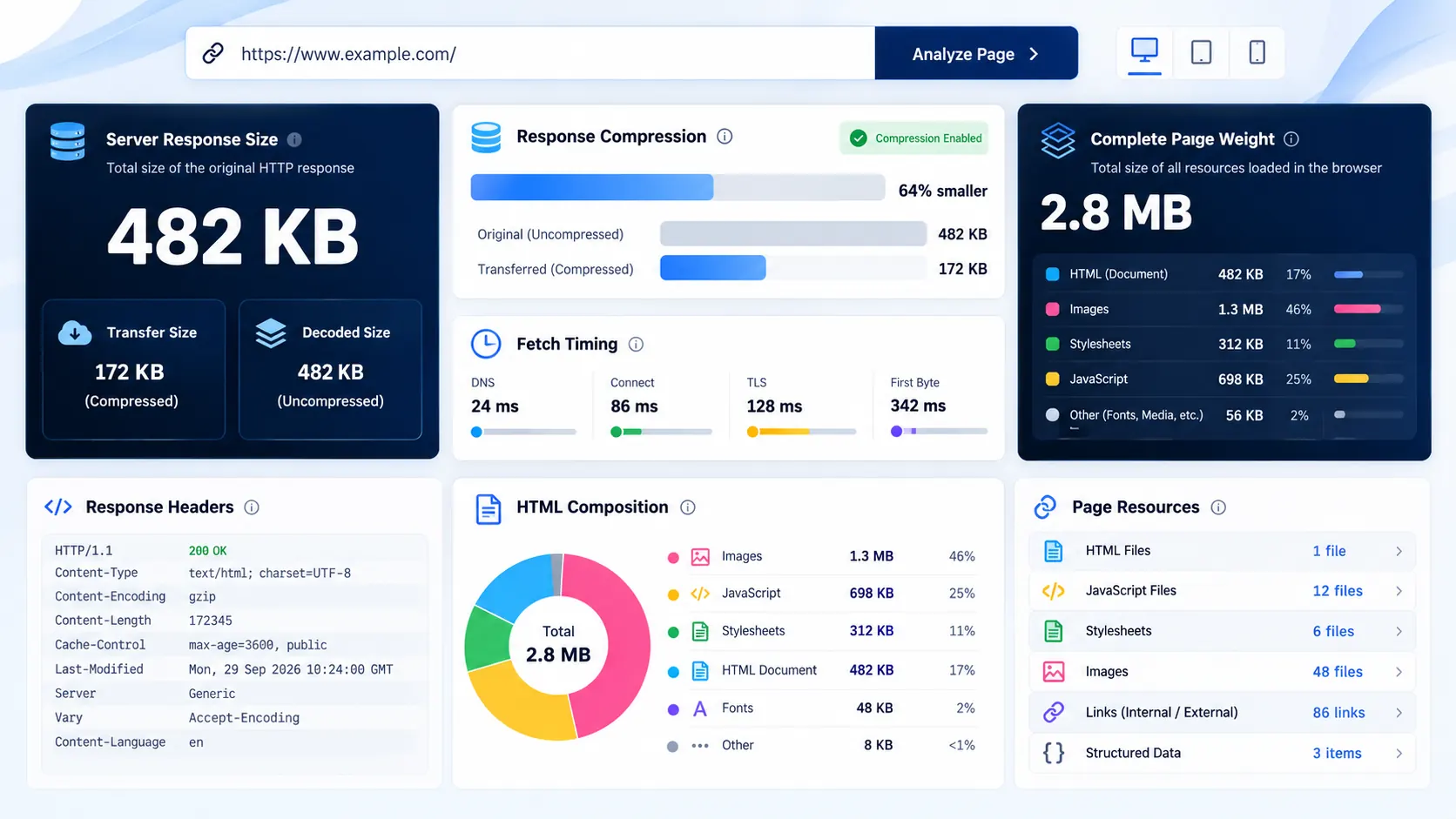The height and width of the screenshot is (819, 1456).
Task: Click the HTML Composition document icon
Action: pyautogui.click(x=489, y=509)
